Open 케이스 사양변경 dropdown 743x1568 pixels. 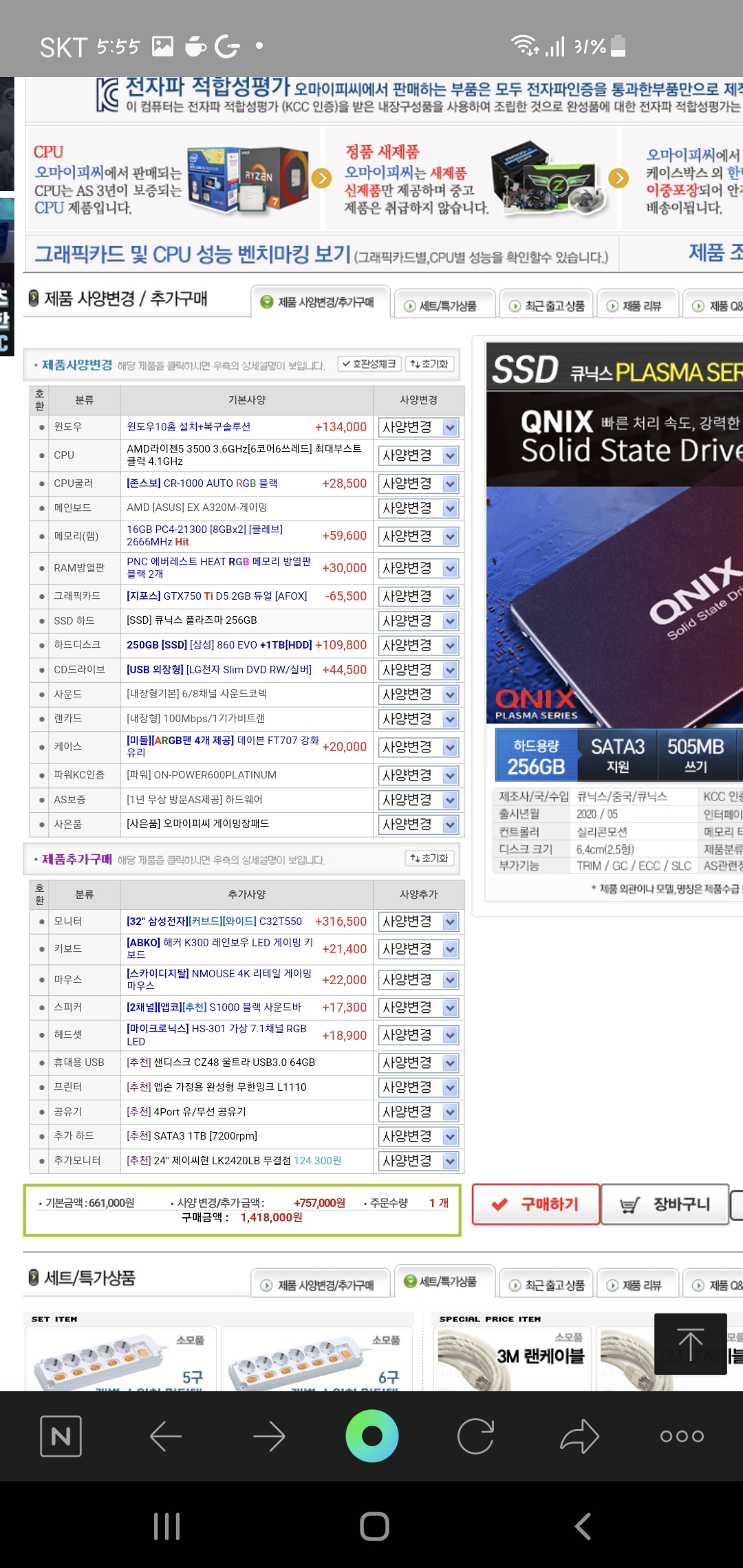[418, 747]
